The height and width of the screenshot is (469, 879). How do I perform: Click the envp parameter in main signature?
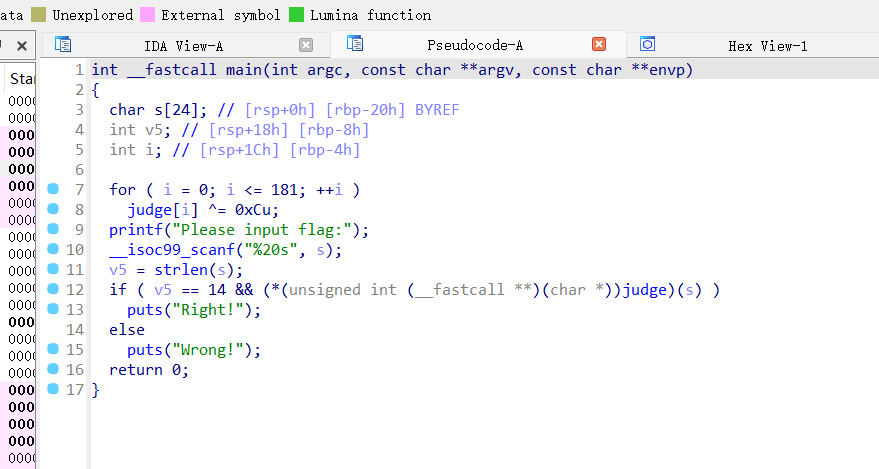tap(667, 70)
